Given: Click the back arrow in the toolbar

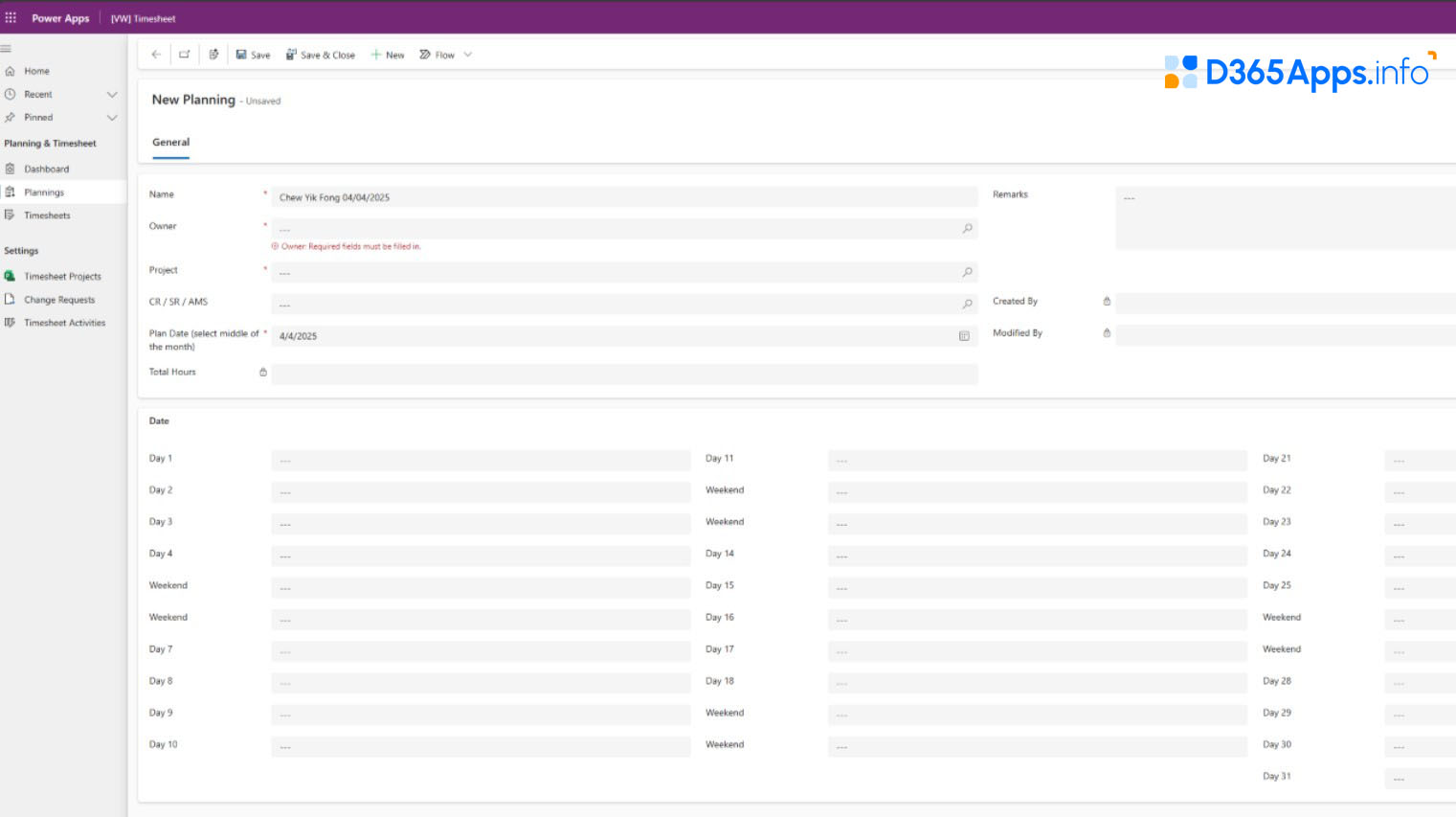Looking at the screenshot, I should click(x=155, y=55).
